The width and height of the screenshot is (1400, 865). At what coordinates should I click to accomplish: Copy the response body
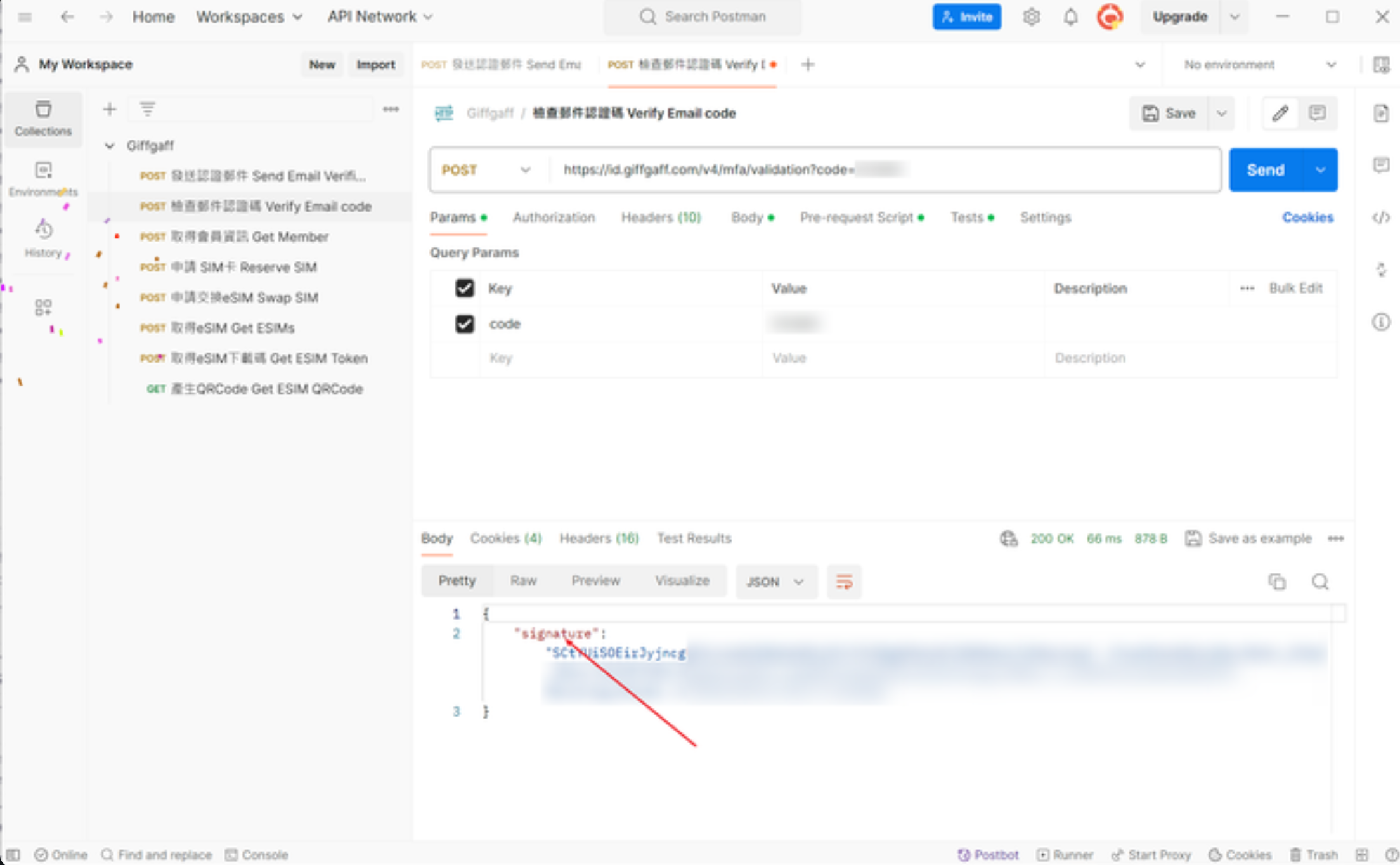pos(1277,582)
